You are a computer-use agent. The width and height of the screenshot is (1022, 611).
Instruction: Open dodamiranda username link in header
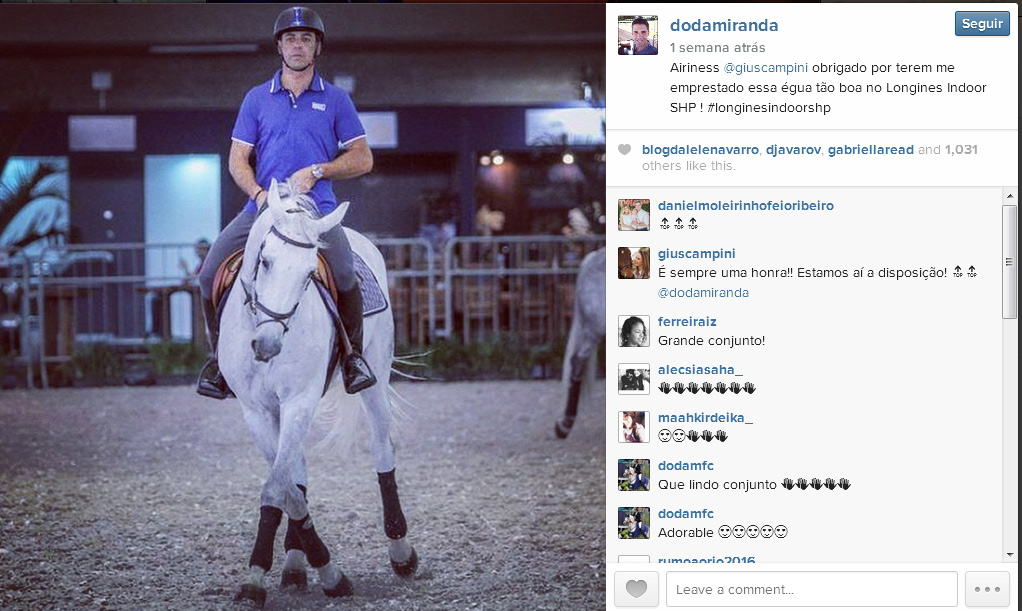pyautogui.click(x=723, y=25)
